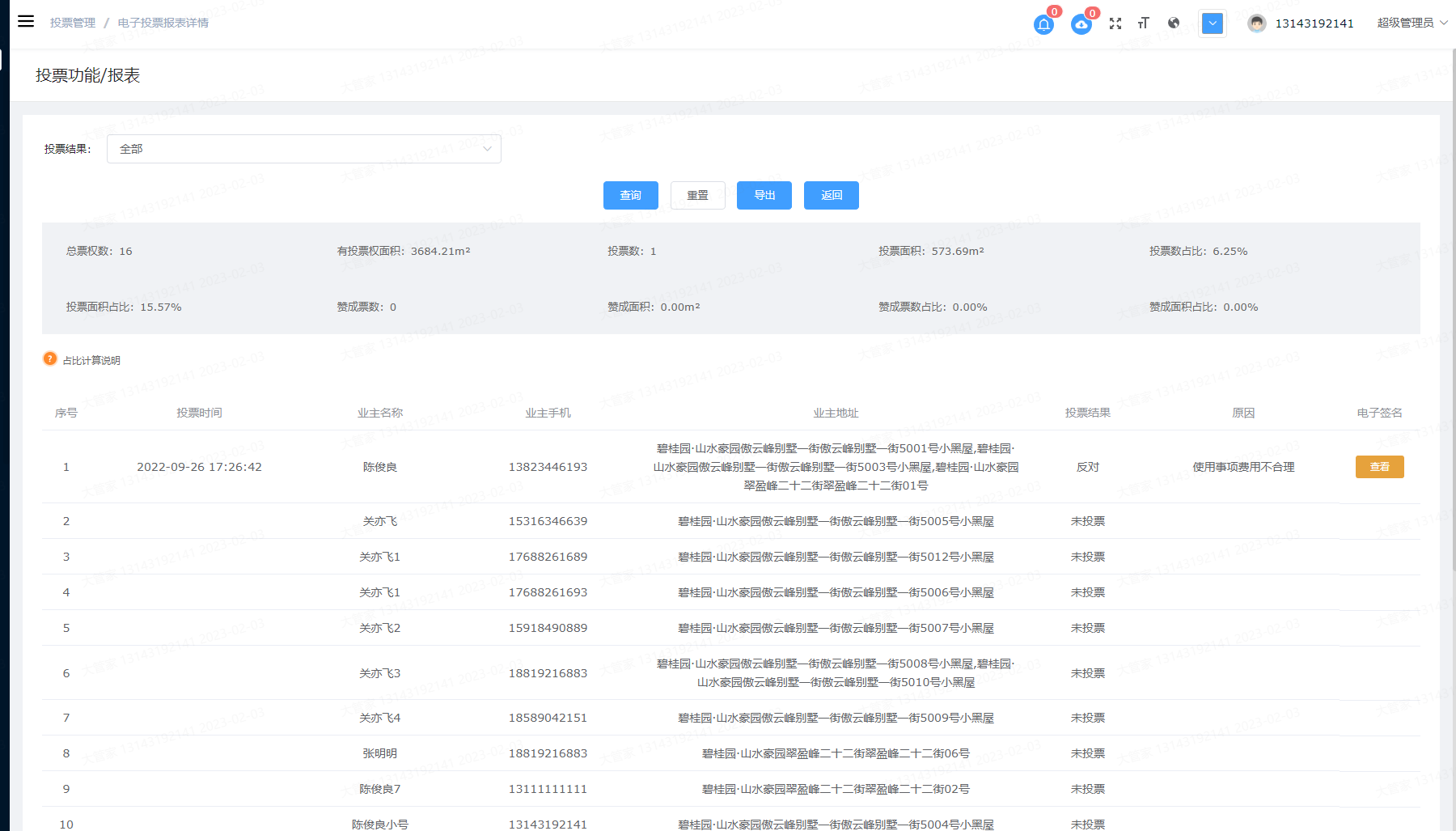
Task: Click address ending 翠盈峰二十二街06号
Action: 836,753
